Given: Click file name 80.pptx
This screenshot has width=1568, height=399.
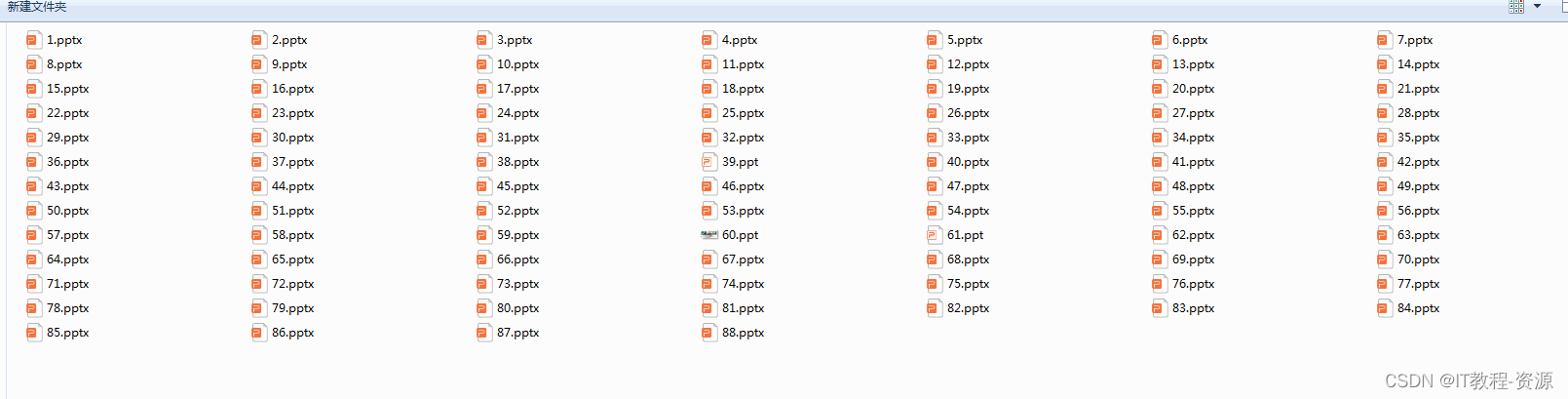Looking at the screenshot, I should tap(518, 308).
